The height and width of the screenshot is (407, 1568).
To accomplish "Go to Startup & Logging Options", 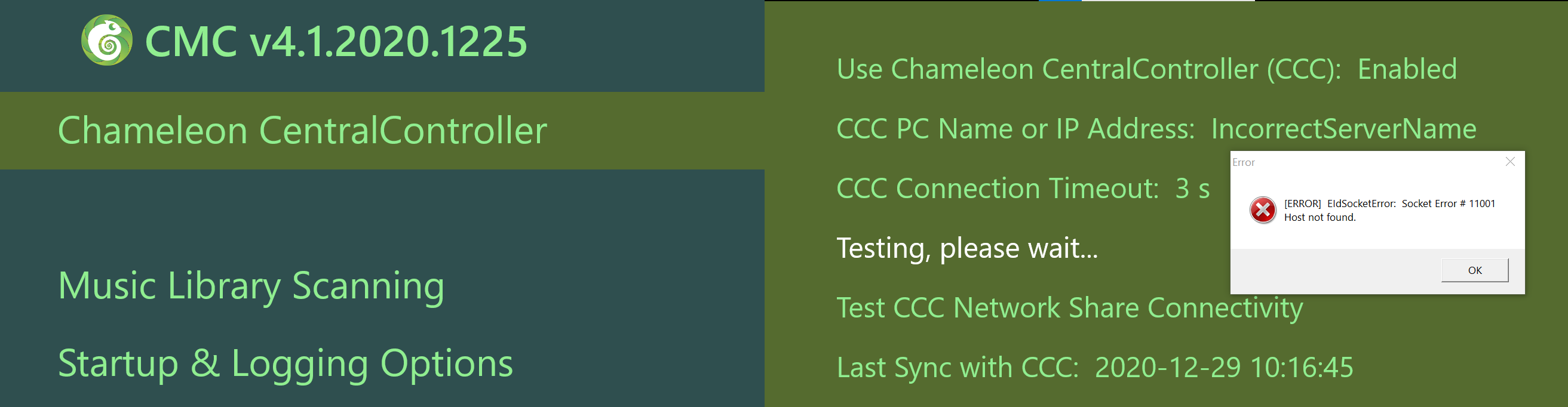I will tap(286, 364).
